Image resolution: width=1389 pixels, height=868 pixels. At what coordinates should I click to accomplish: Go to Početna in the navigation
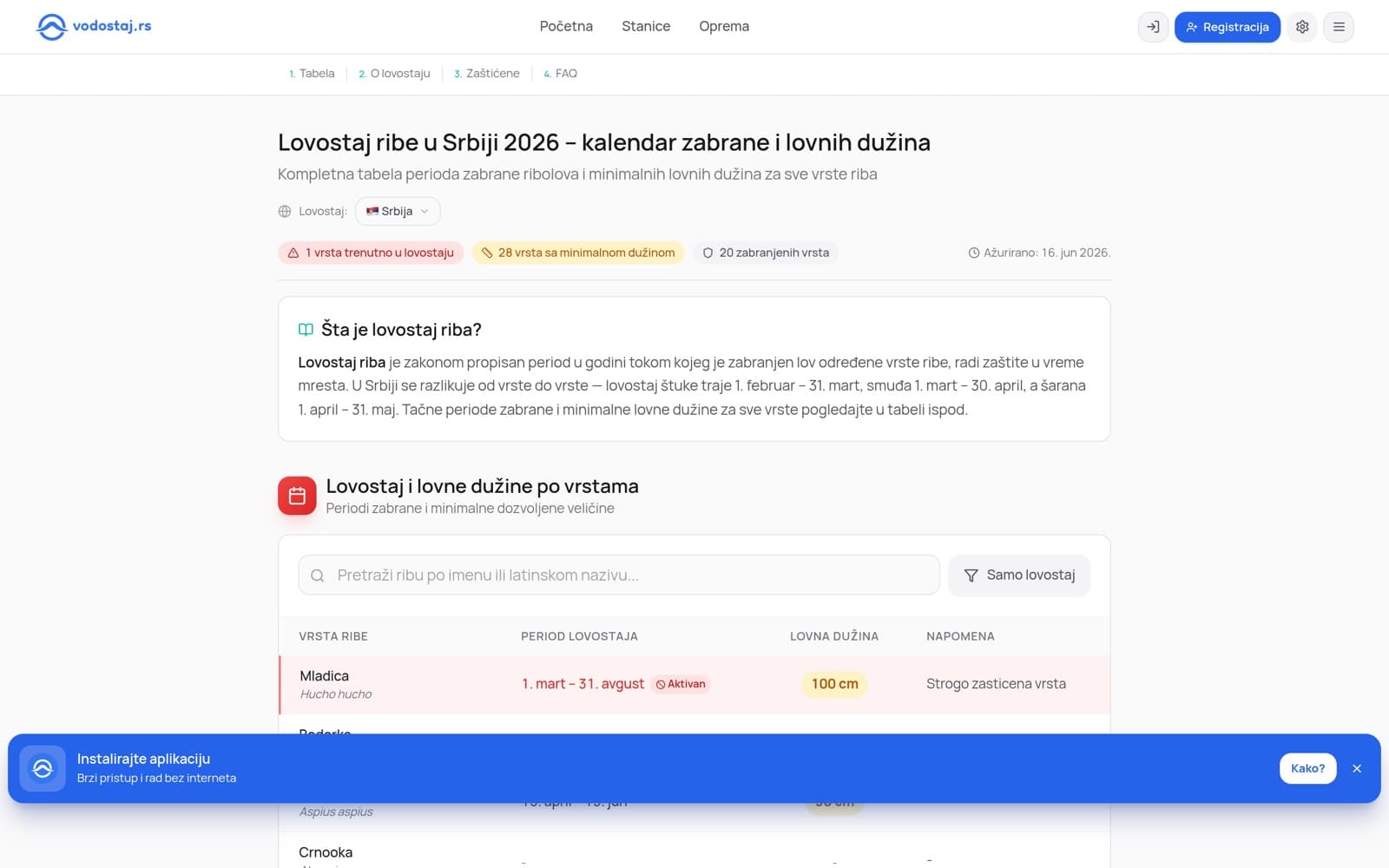[x=566, y=26]
